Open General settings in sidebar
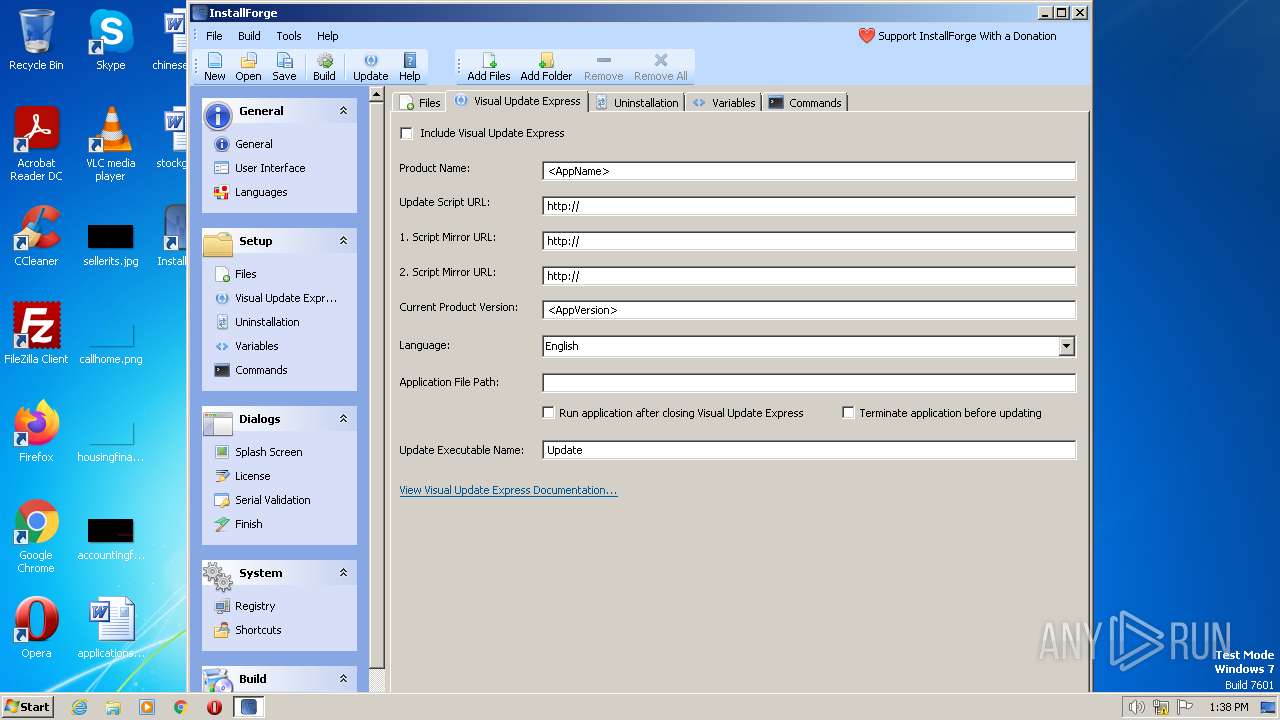This screenshot has width=1280, height=720. [243, 144]
